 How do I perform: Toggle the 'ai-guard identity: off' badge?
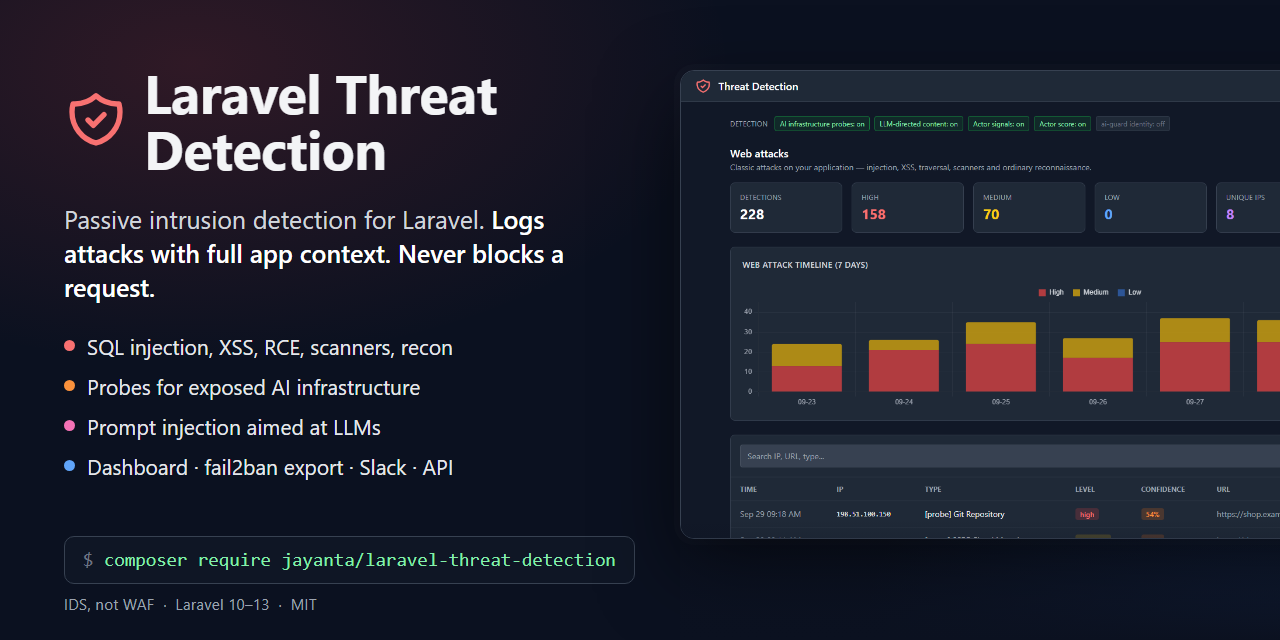tap(1133, 124)
